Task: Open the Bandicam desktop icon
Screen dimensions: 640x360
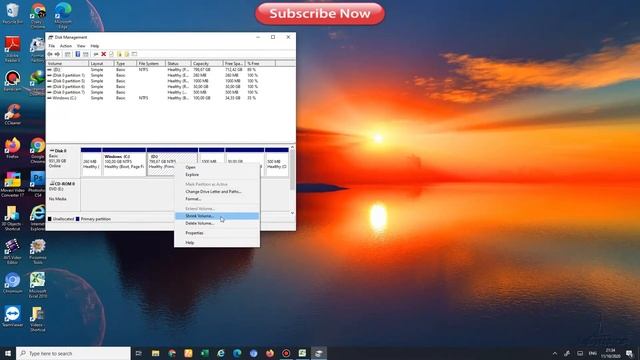Action: tap(12, 81)
